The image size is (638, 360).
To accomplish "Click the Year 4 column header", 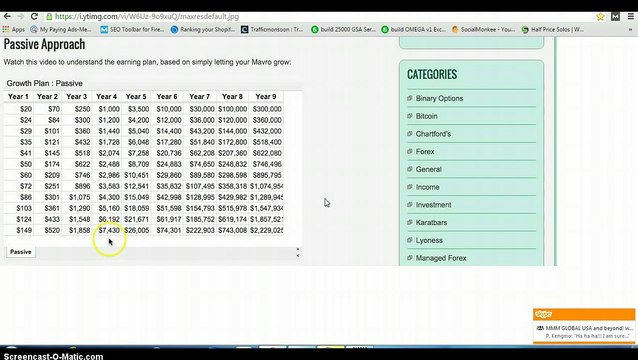I will pos(107,96).
